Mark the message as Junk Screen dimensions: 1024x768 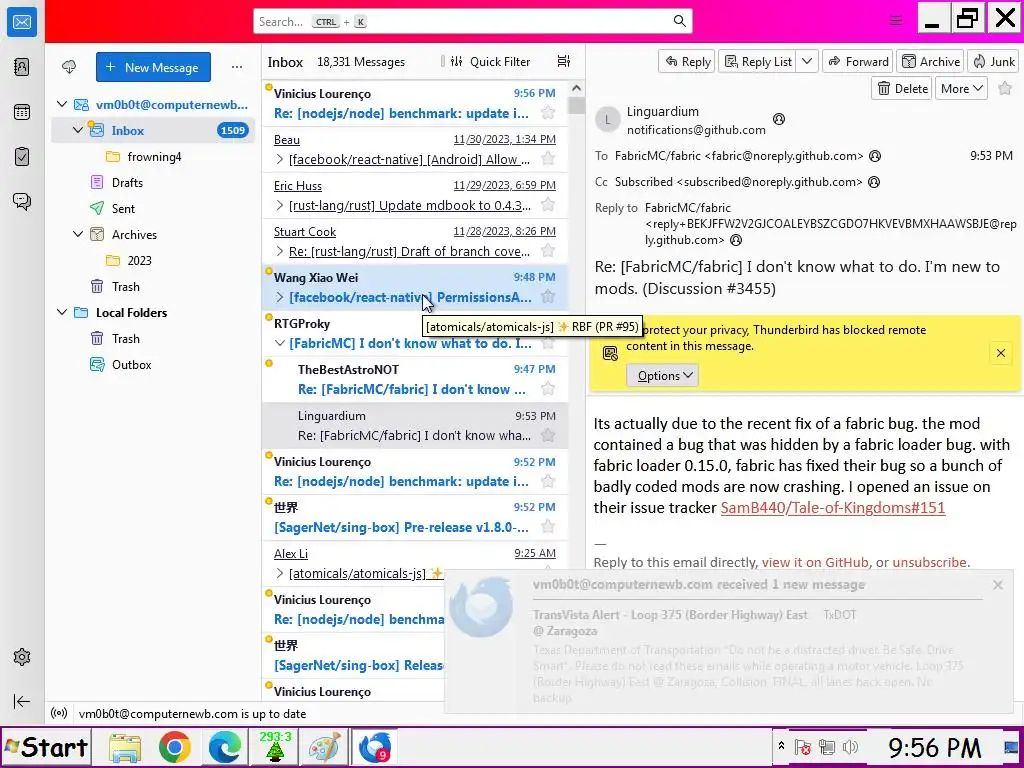(x=994, y=61)
